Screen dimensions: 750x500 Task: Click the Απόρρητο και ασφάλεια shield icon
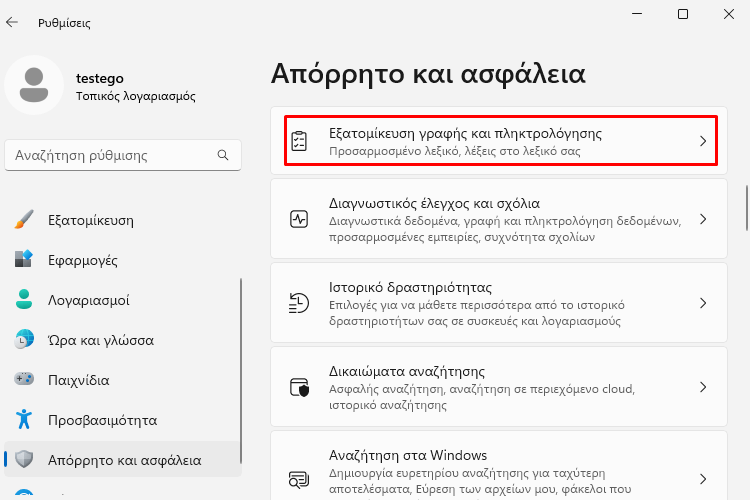click(x=24, y=459)
